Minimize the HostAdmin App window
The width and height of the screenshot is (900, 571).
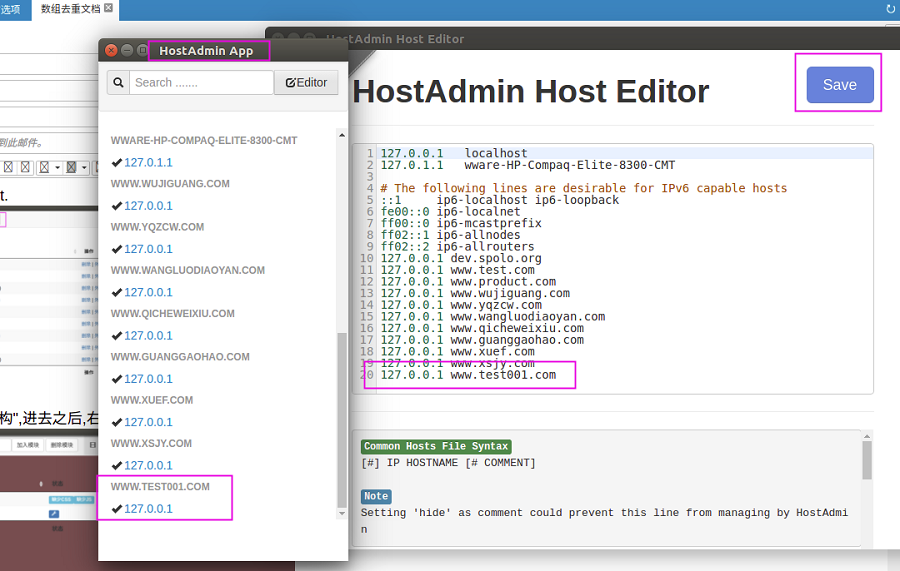[x=127, y=51]
